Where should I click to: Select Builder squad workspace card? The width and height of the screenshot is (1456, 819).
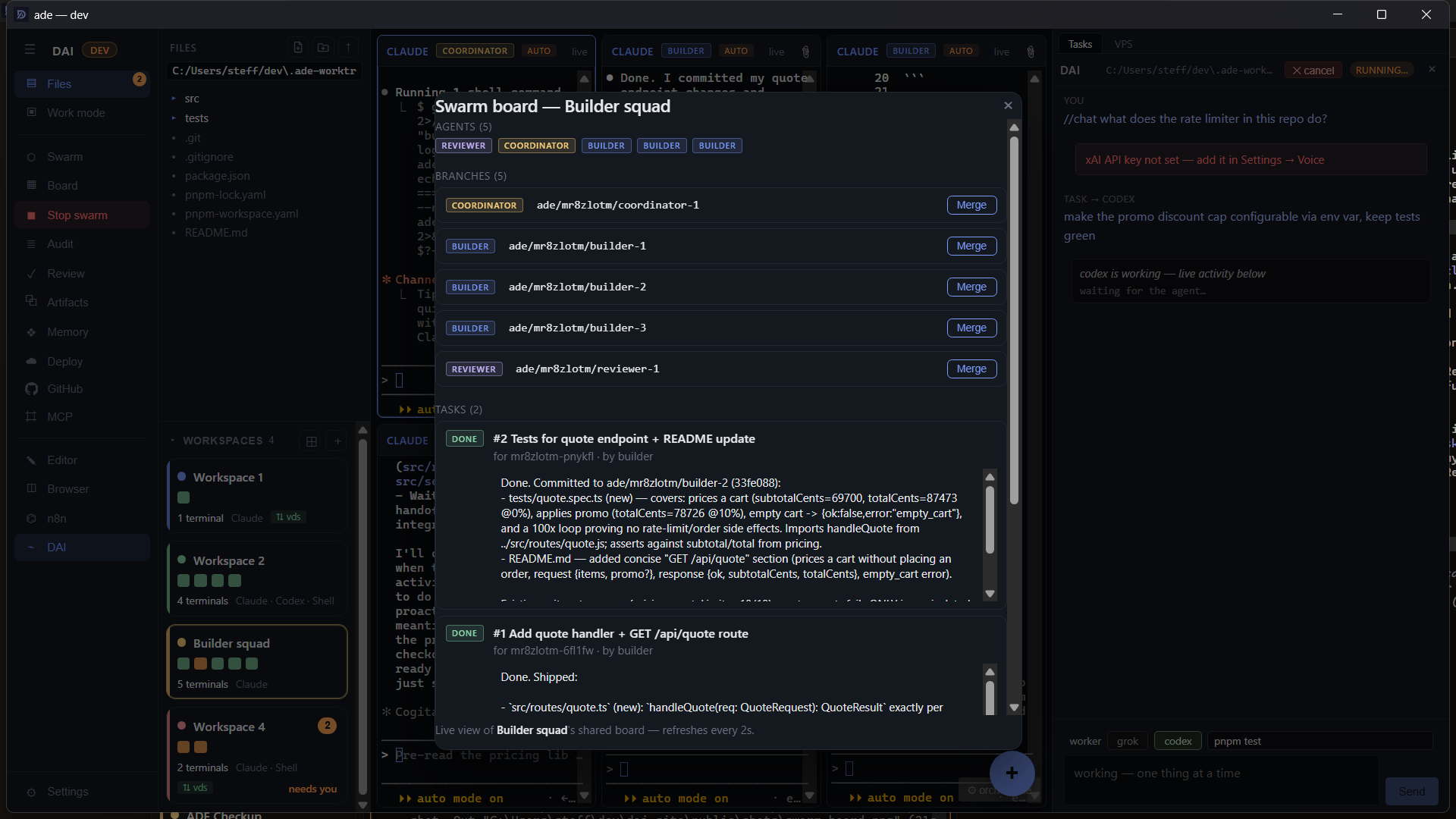tap(257, 662)
